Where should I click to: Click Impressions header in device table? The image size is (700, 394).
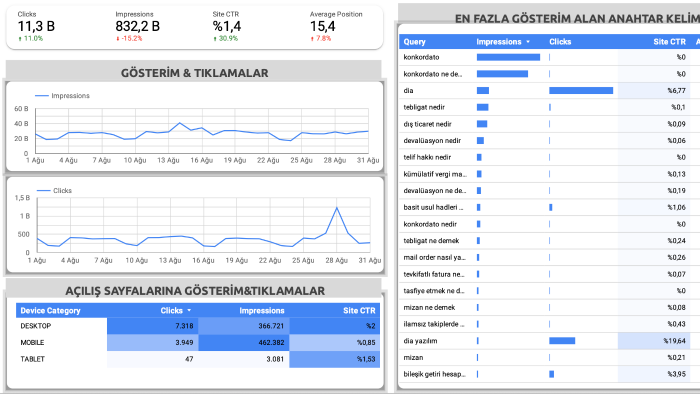click(x=262, y=311)
